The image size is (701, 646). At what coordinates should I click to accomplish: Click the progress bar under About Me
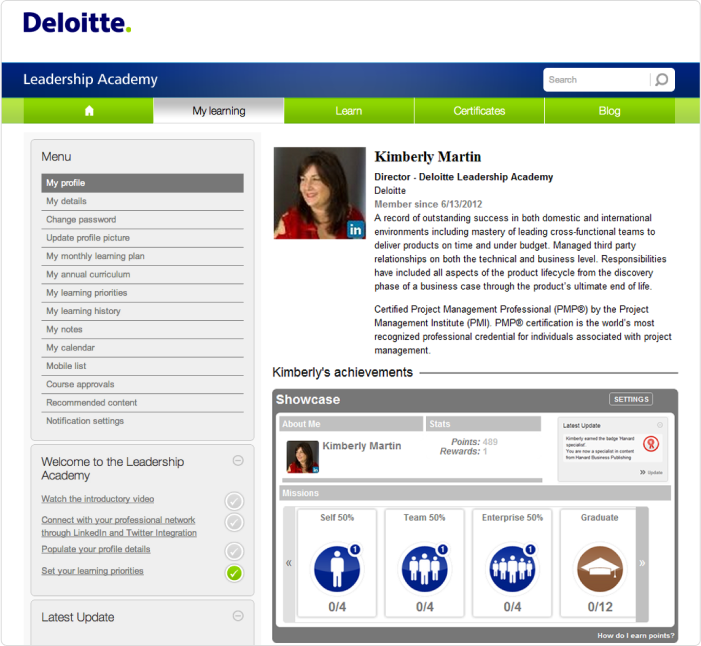click(x=410, y=480)
